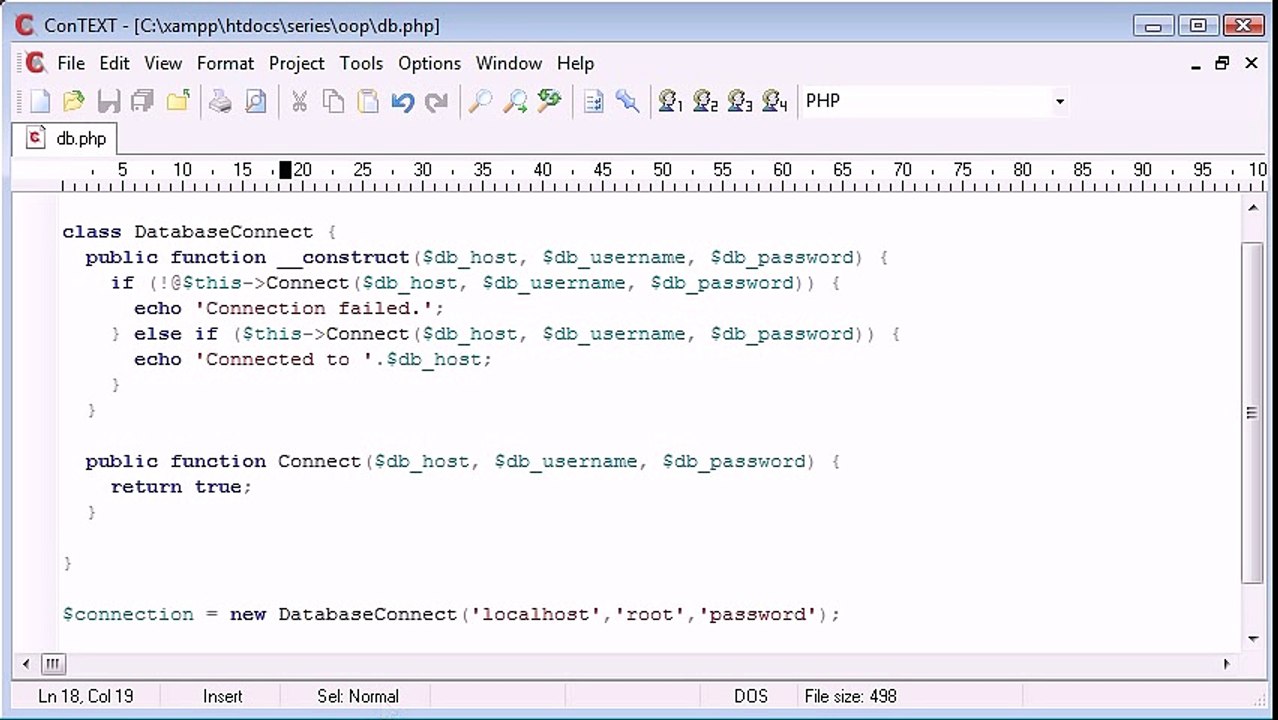
Task: Open the Help menu
Action: point(575,63)
